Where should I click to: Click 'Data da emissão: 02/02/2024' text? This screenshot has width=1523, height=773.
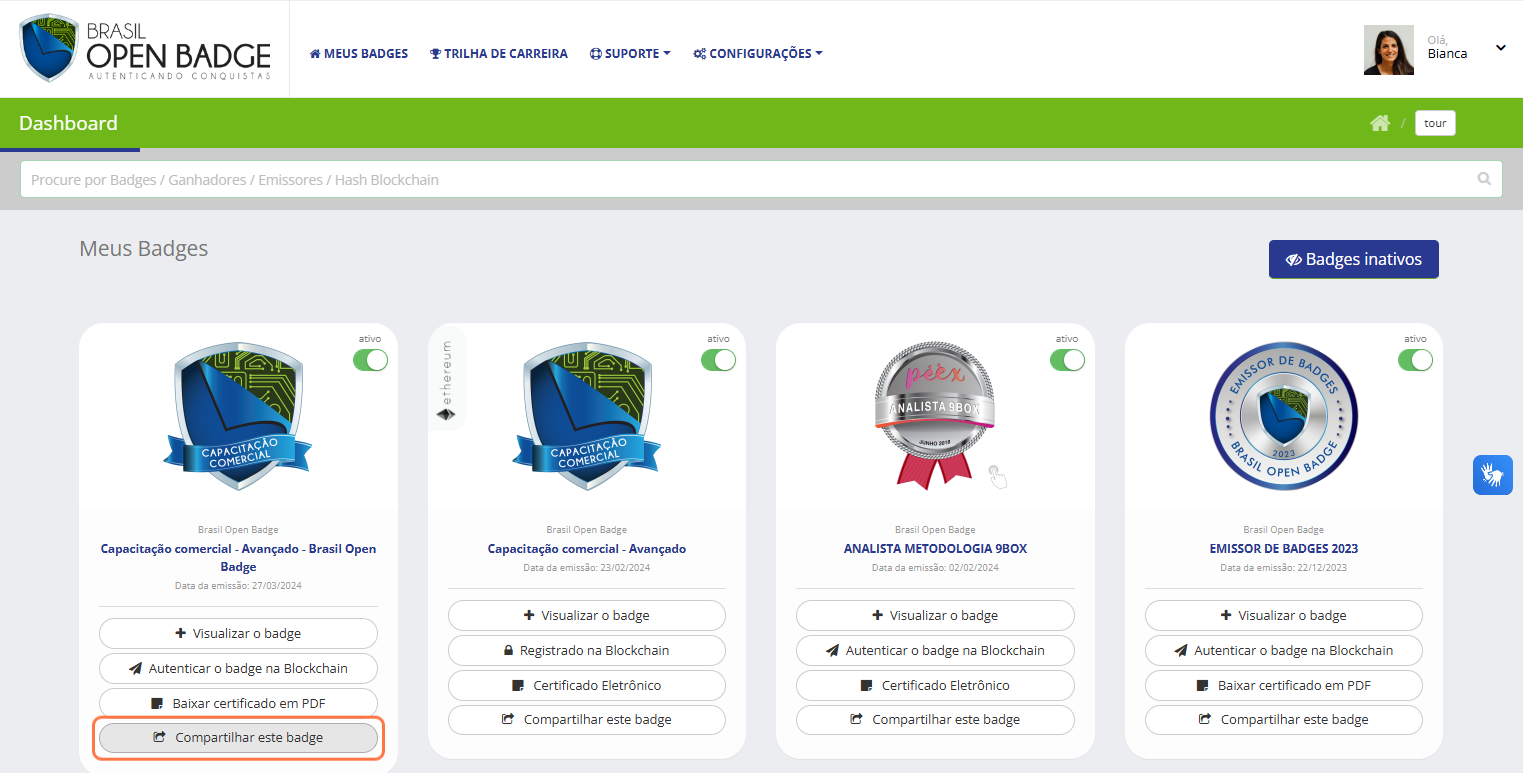pos(935,568)
